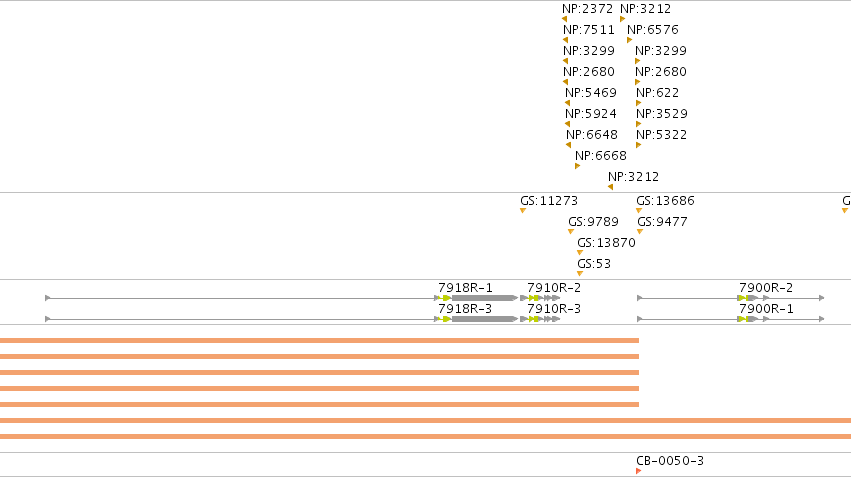This screenshot has width=851, height=477.
Task: Open transcript 7918R-1
Action: coord(465,288)
